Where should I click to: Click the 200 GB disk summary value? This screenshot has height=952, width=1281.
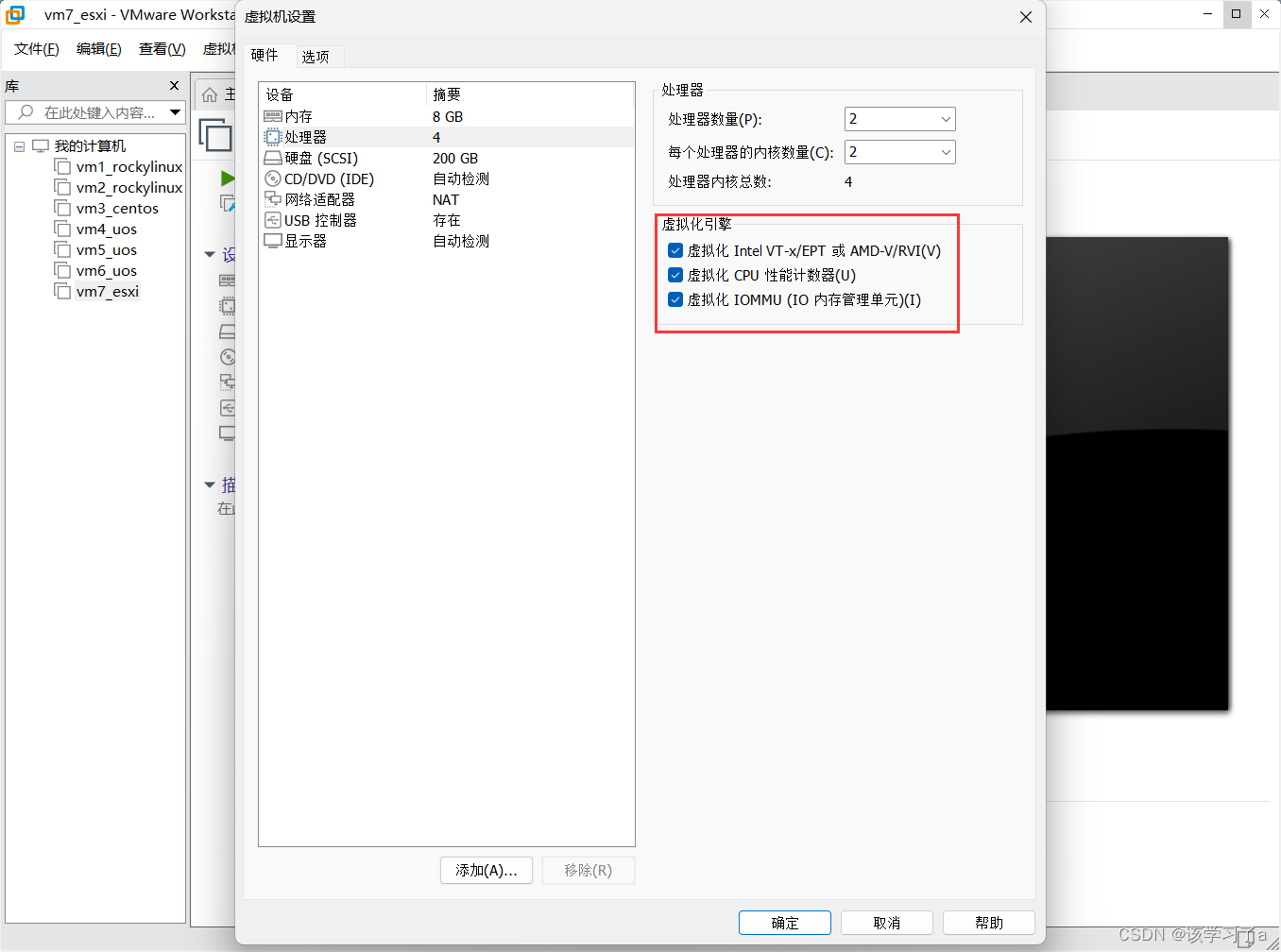(455, 158)
